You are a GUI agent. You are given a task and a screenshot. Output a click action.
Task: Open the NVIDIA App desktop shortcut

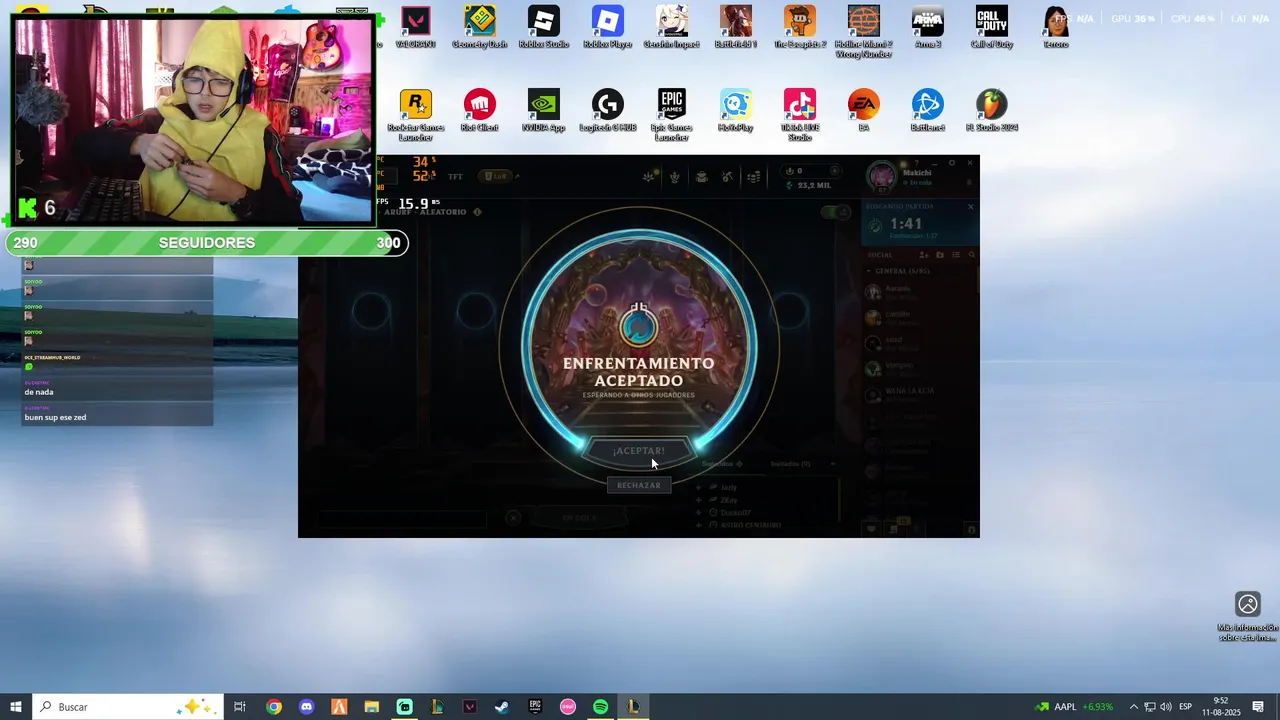(x=543, y=111)
